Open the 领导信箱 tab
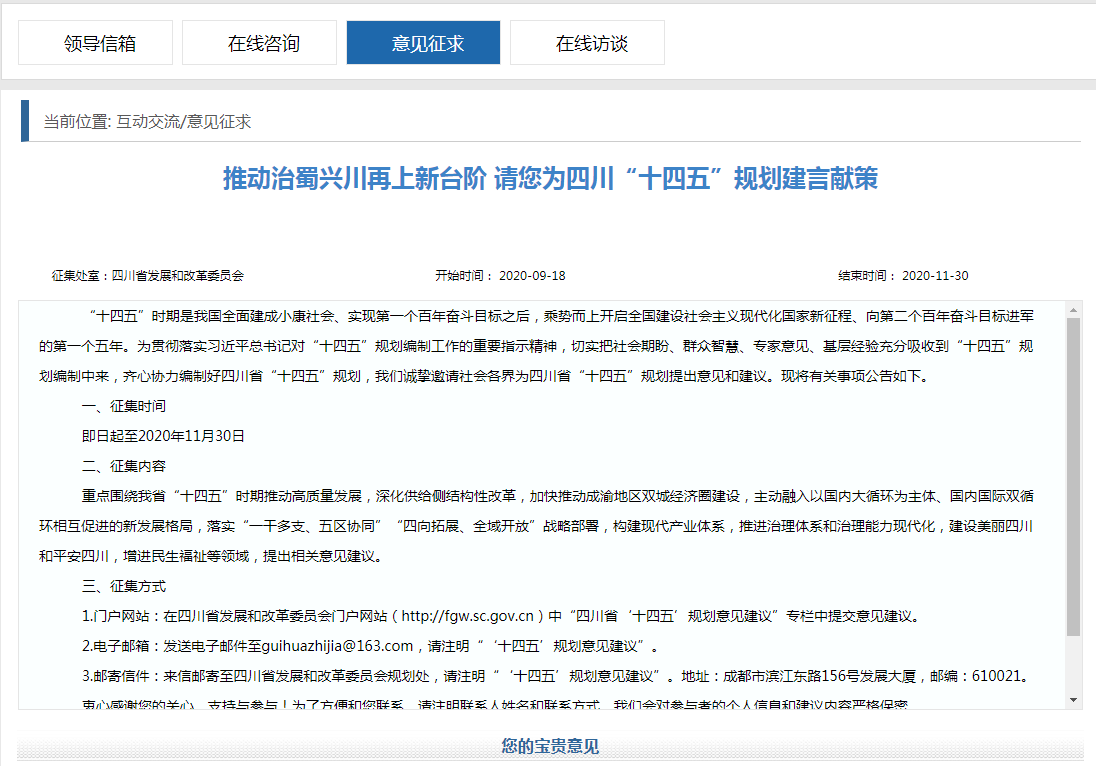The height and width of the screenshot is (766, 1096). coord(96,43)
